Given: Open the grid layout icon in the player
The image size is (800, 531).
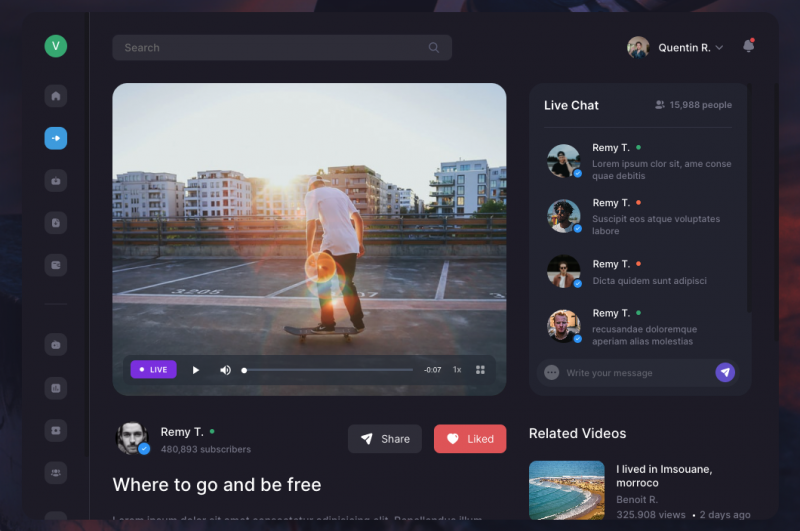Looking at the screenshot, I should (480, 370).
